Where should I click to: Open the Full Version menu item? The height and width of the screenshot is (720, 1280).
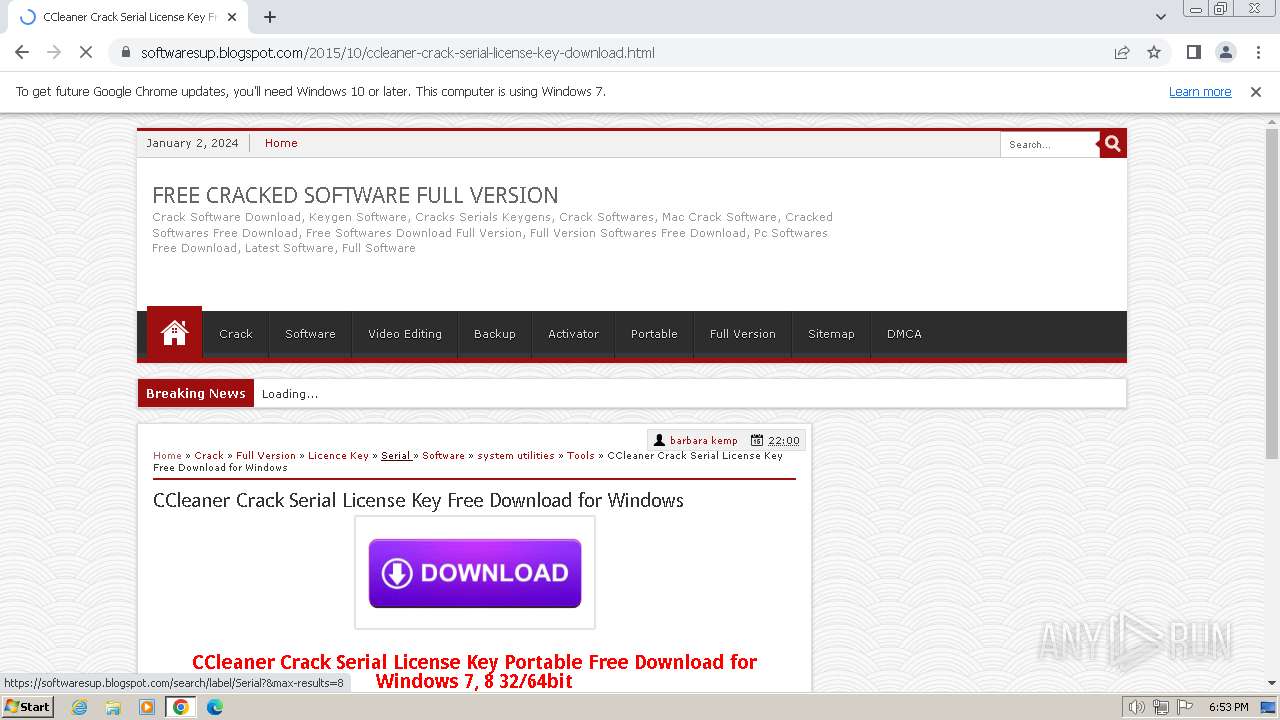(743, 334)
